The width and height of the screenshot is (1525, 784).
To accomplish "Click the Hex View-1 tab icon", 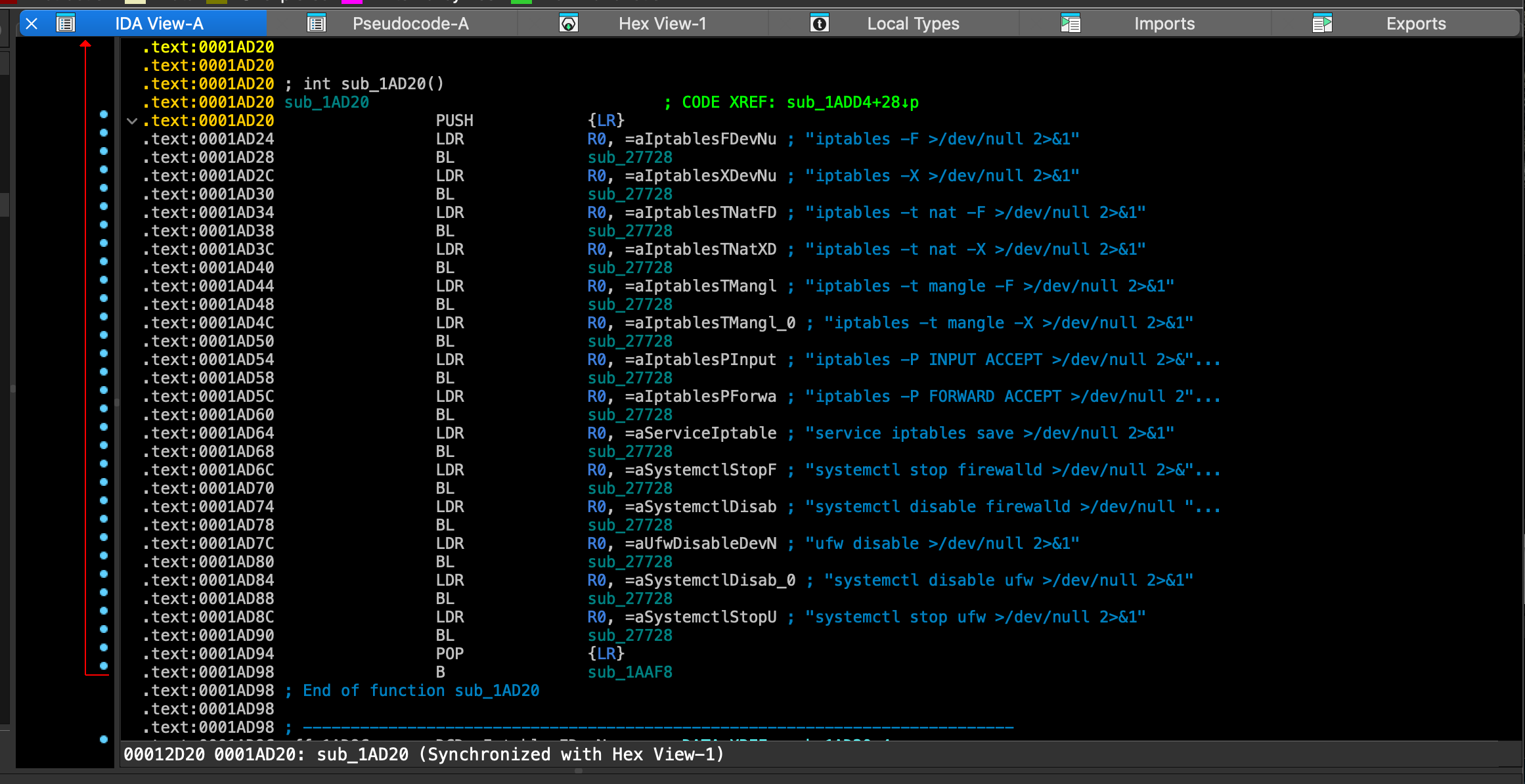I will (x=568, y=24).
